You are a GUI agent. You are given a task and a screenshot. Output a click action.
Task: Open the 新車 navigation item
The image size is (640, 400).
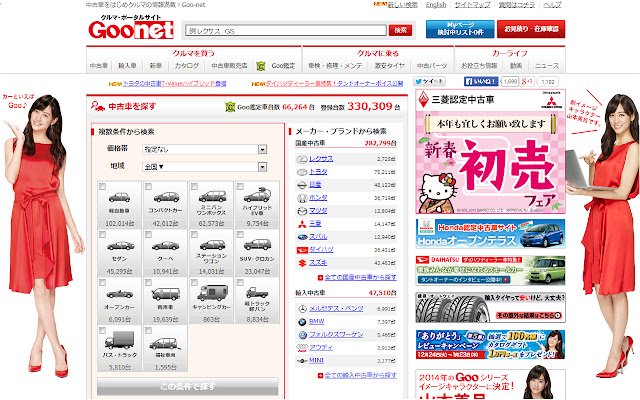(156, 66)
